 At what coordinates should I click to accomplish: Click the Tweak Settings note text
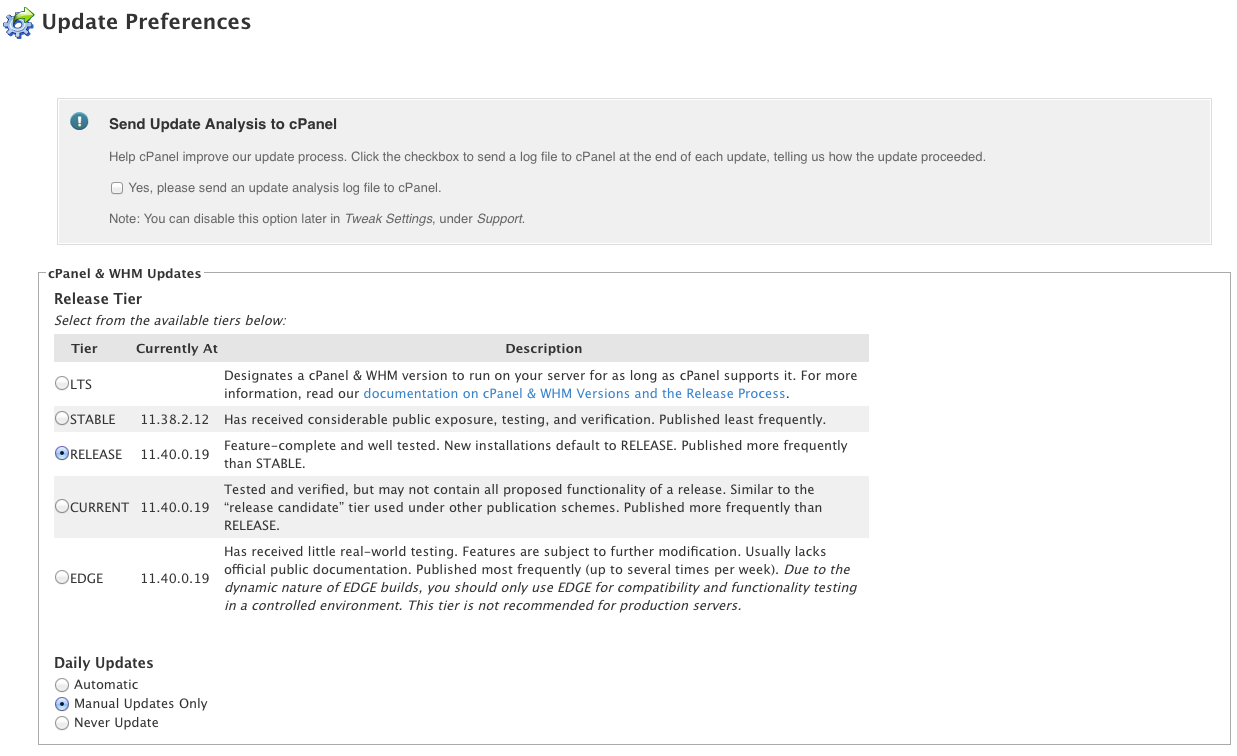click(317, 219)
